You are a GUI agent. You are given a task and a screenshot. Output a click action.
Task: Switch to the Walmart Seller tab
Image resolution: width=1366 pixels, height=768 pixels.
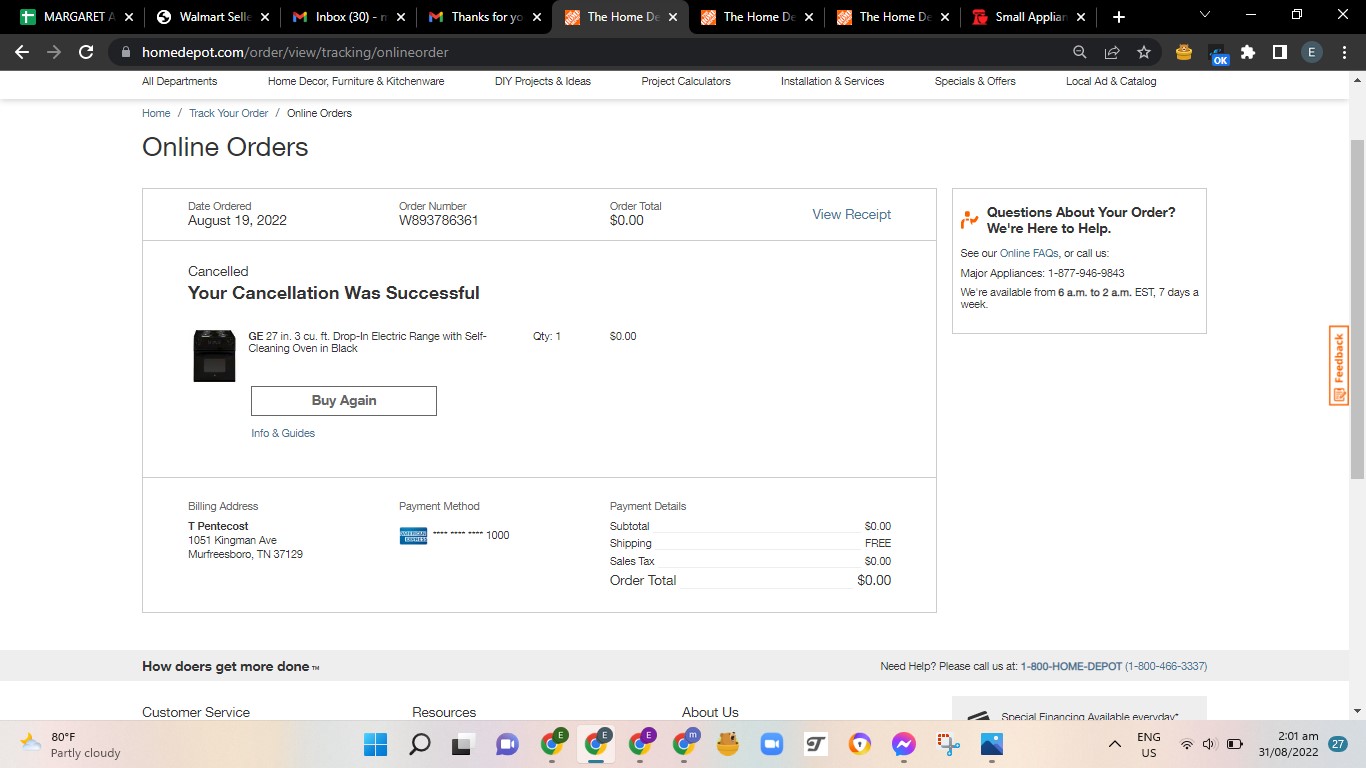pyautogui.click(x=210, y=17)
